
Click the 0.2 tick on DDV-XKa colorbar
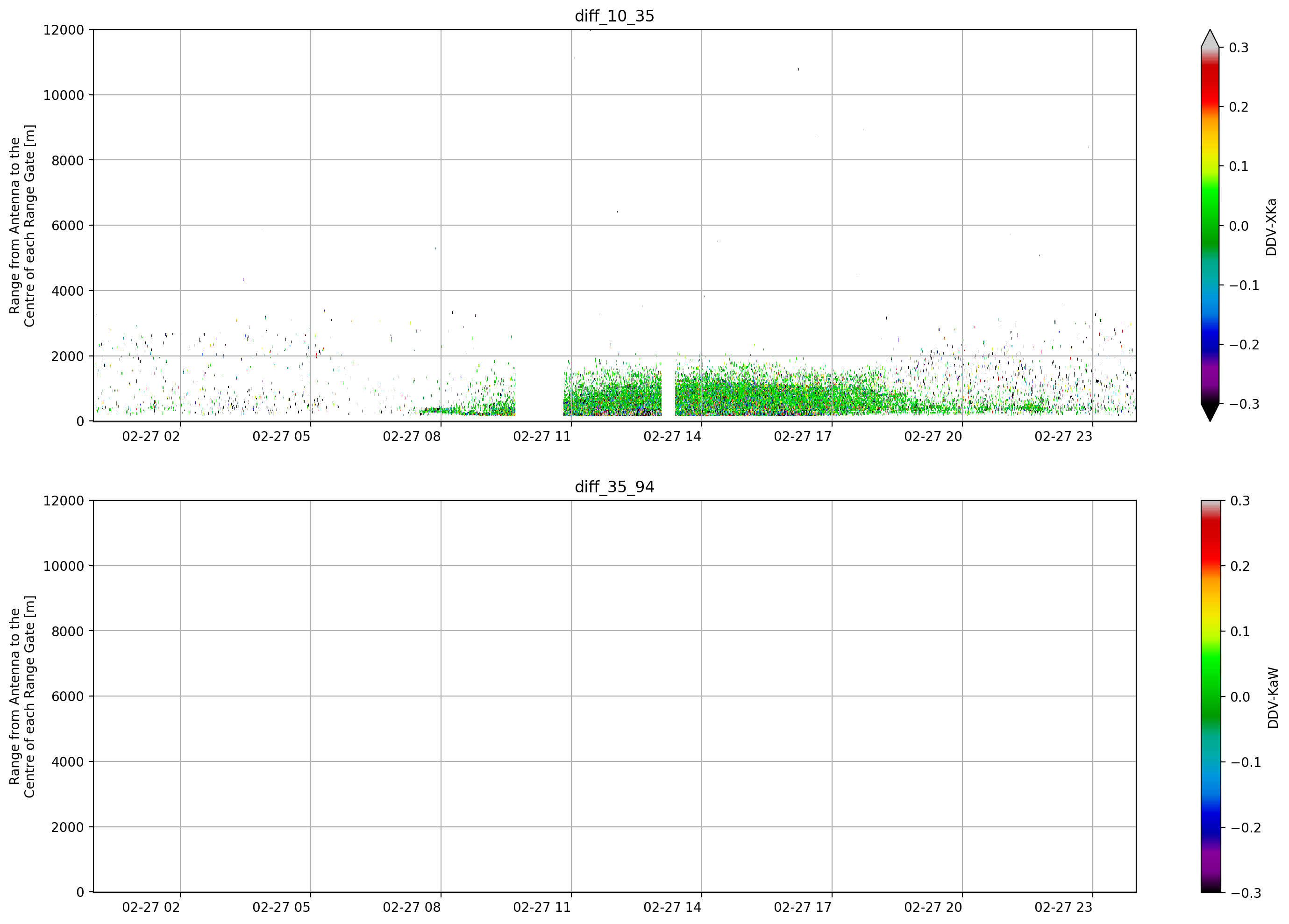(x=1239, y=107)
